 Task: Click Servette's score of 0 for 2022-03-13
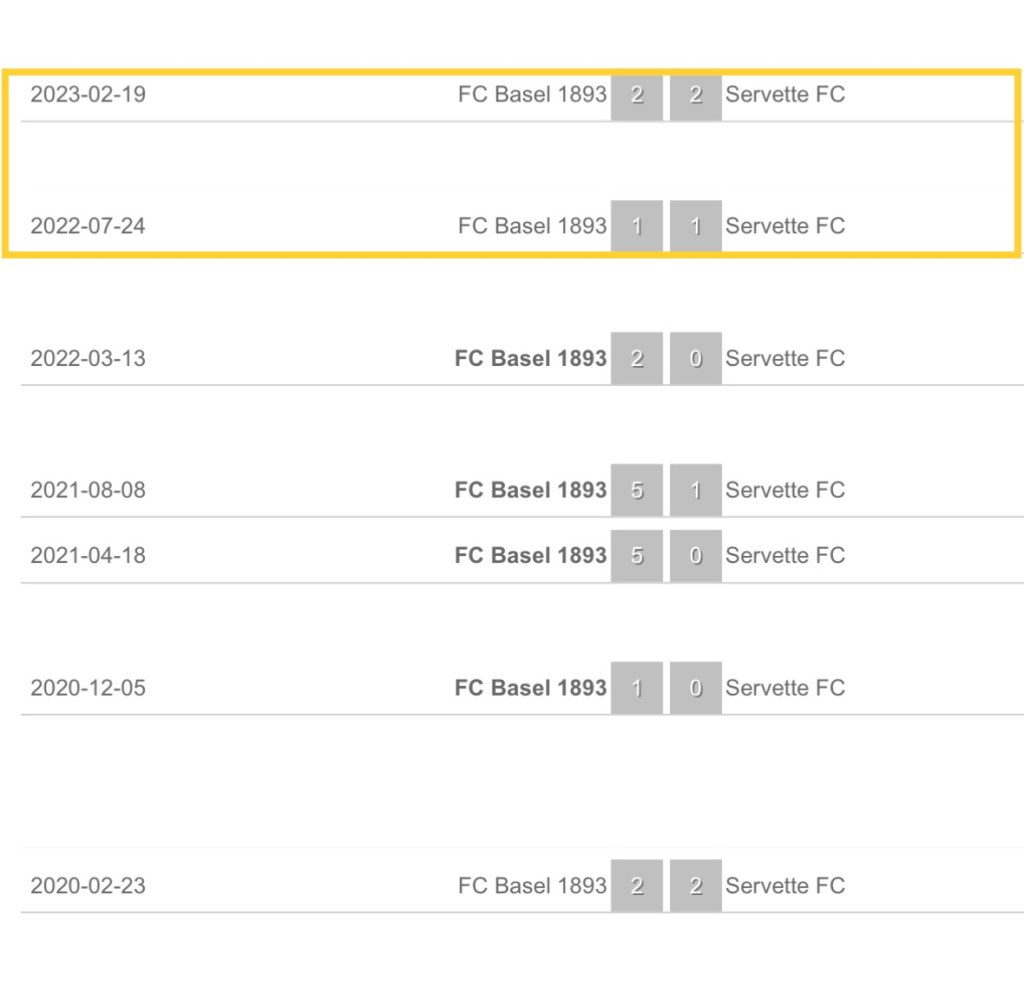pyautogui.click(x=696, y=359)
